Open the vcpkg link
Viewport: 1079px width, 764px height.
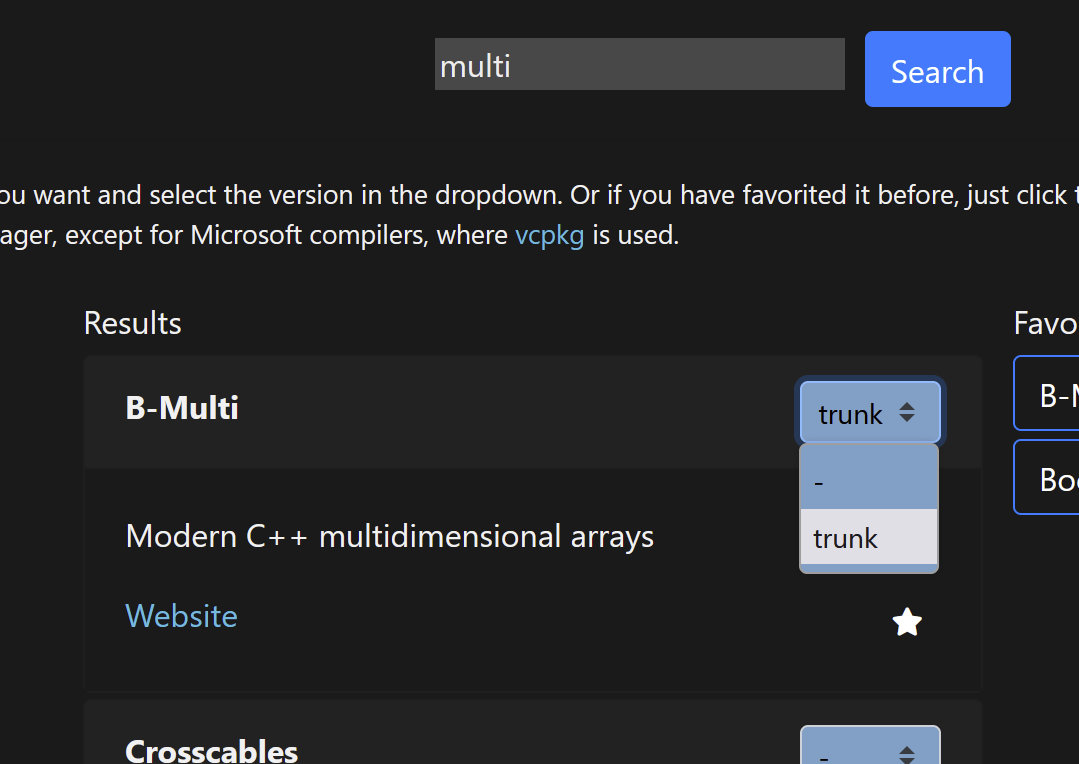point(549,236)
